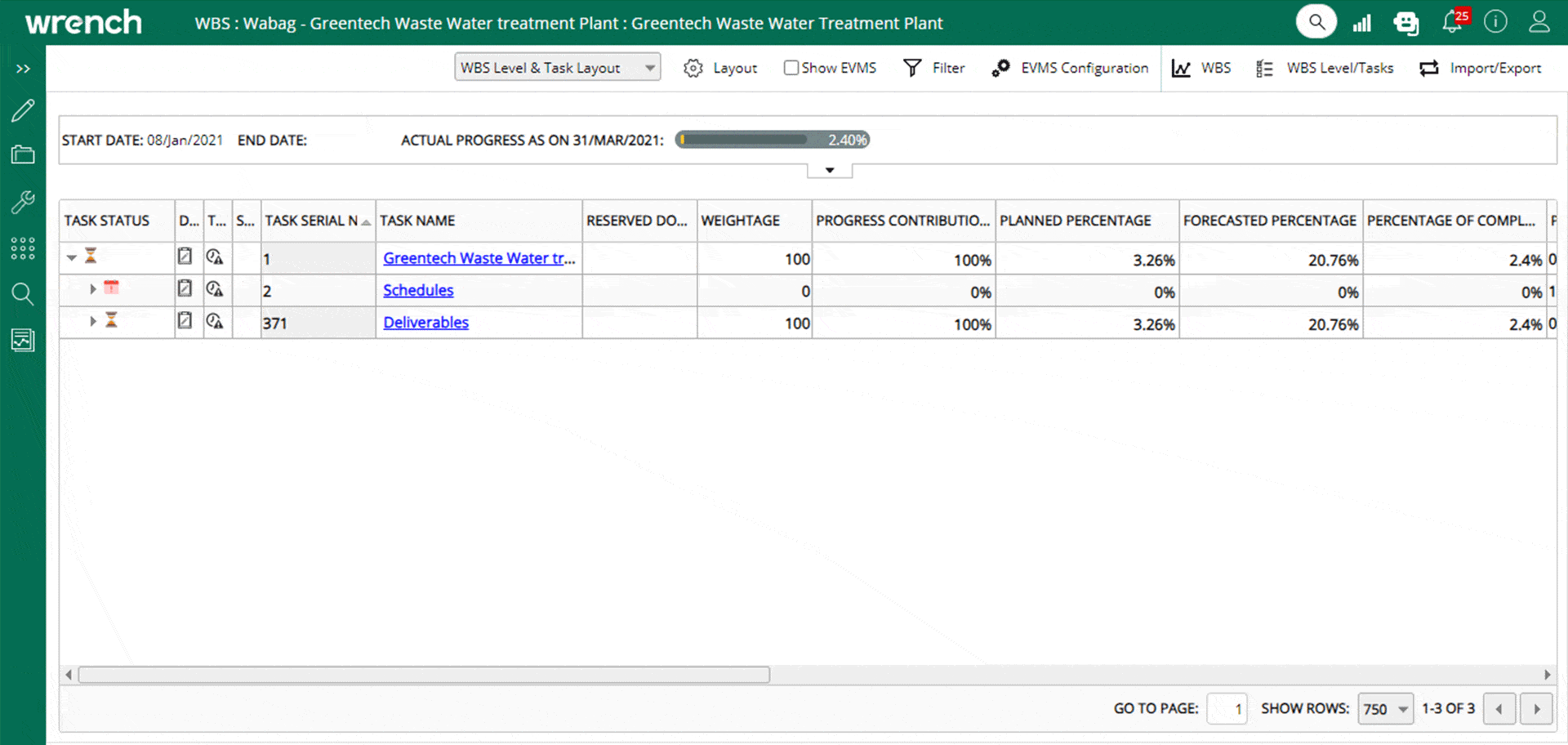
Task: Click hourglass status icon in Deliverables row
Action: 111,319
